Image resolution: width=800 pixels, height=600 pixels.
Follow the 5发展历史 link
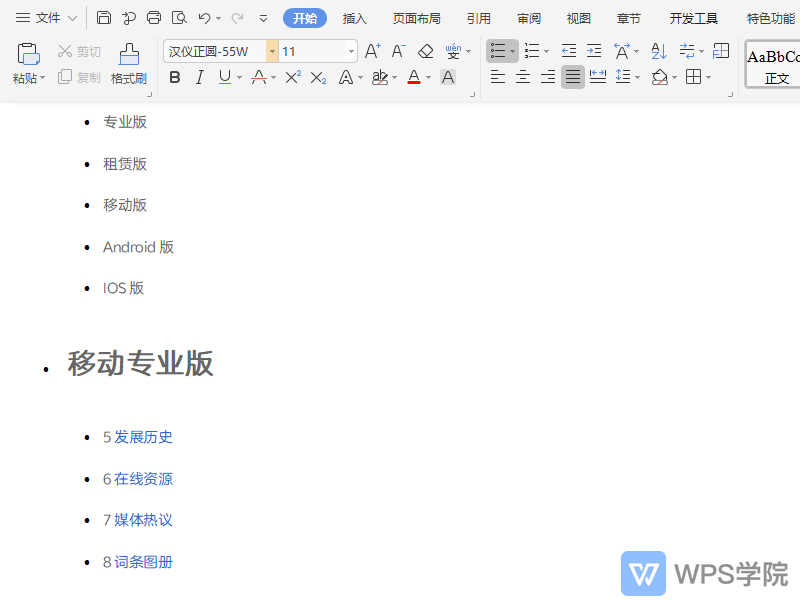pyautogui.click(x=138, y=437)
